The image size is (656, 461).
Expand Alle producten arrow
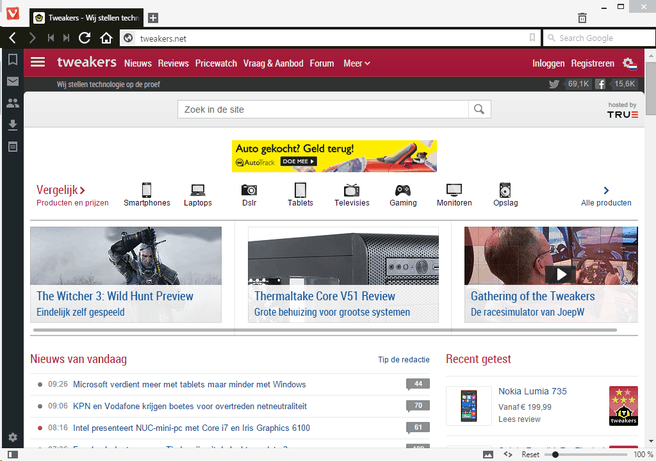point(606,191)
